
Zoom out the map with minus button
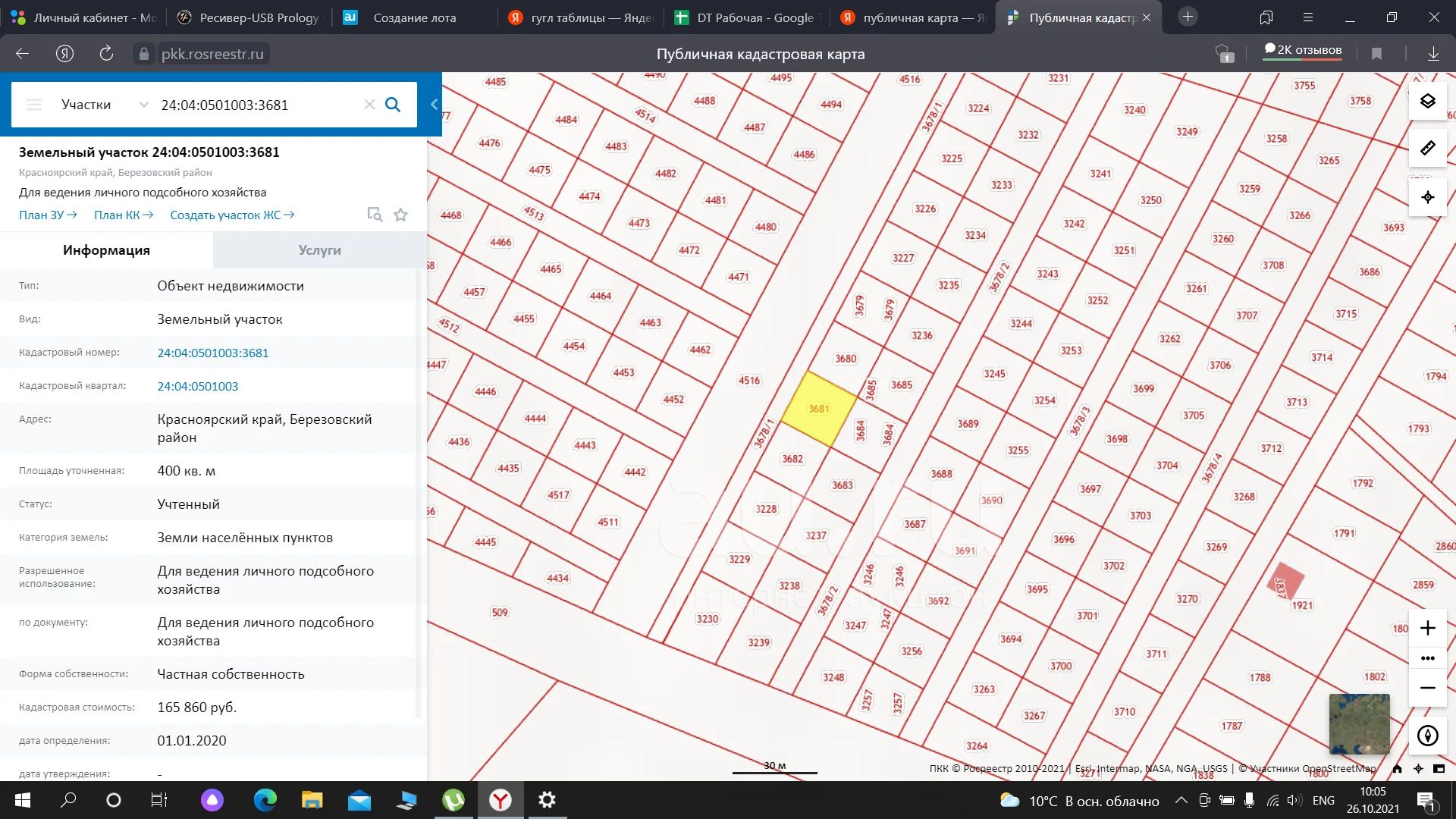(1428, 688)
